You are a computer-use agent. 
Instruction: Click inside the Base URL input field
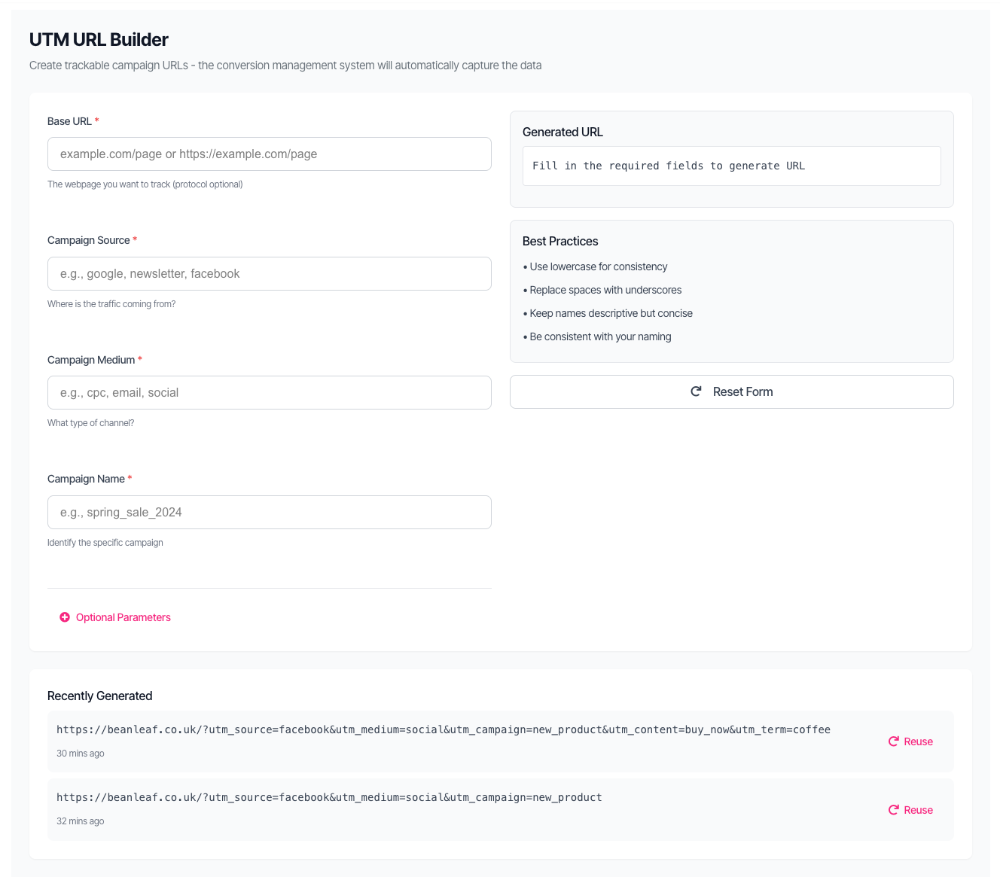[x=269, y=154]
